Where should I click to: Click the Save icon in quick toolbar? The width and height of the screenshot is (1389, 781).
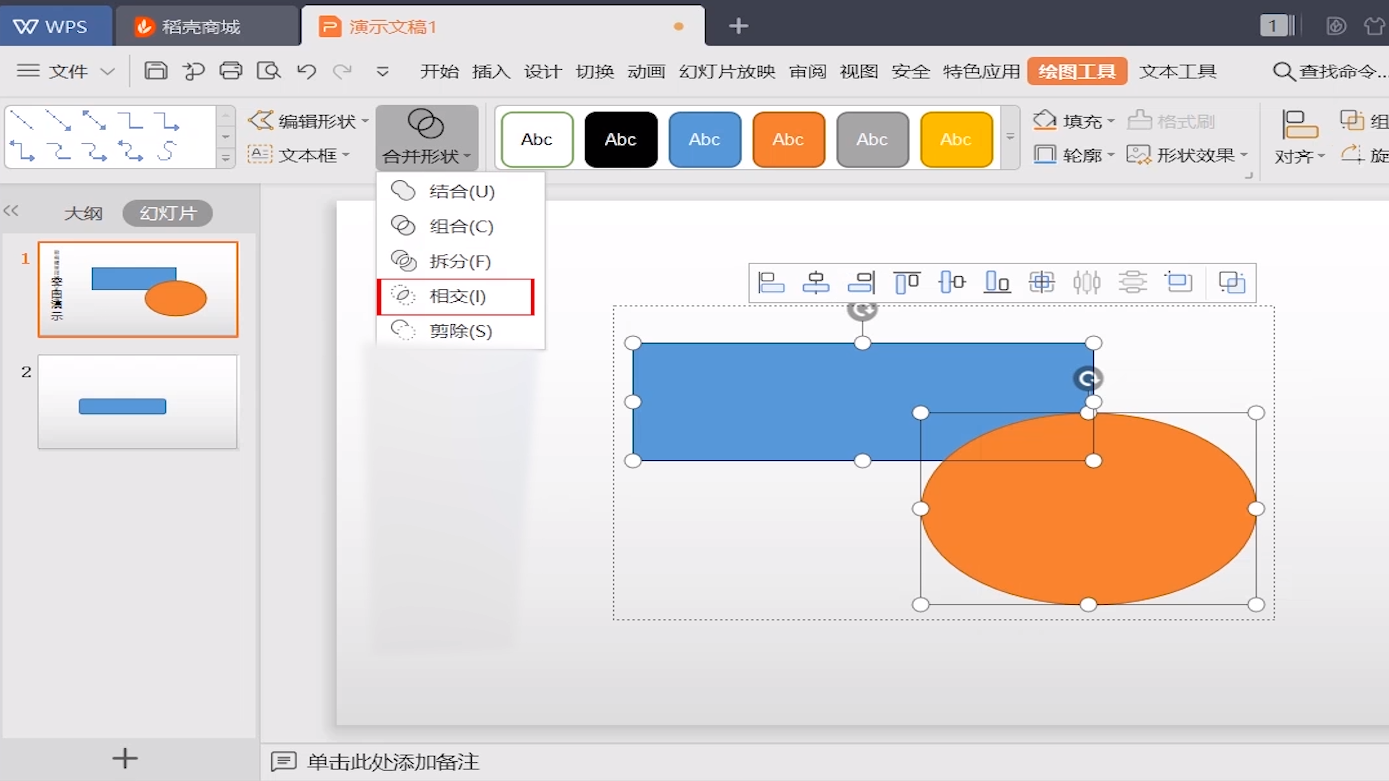156,70
